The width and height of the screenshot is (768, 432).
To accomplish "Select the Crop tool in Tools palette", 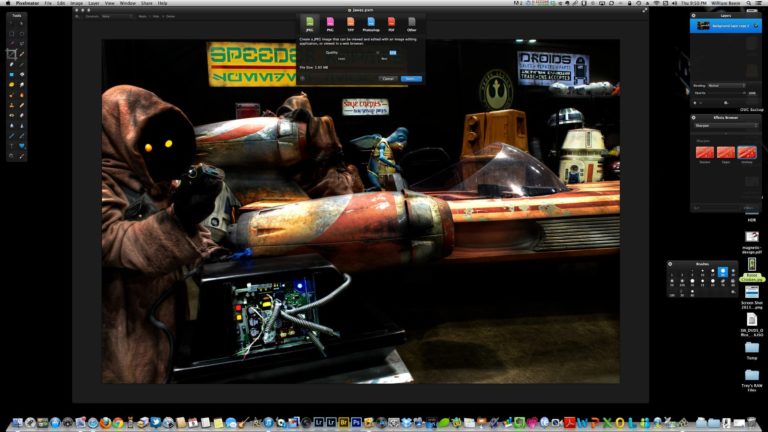I will (12, 54).
